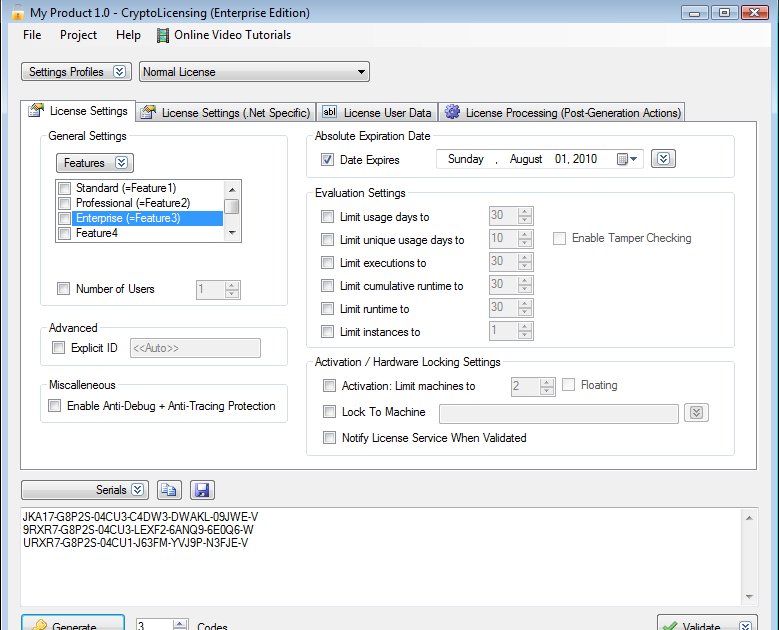Open the expiration date options chevron button
The image size is (779, 630).
(x=663, y=159)
